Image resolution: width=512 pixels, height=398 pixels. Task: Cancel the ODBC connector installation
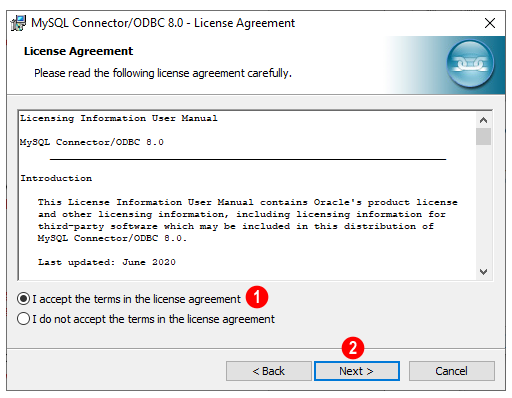[452, 371]
